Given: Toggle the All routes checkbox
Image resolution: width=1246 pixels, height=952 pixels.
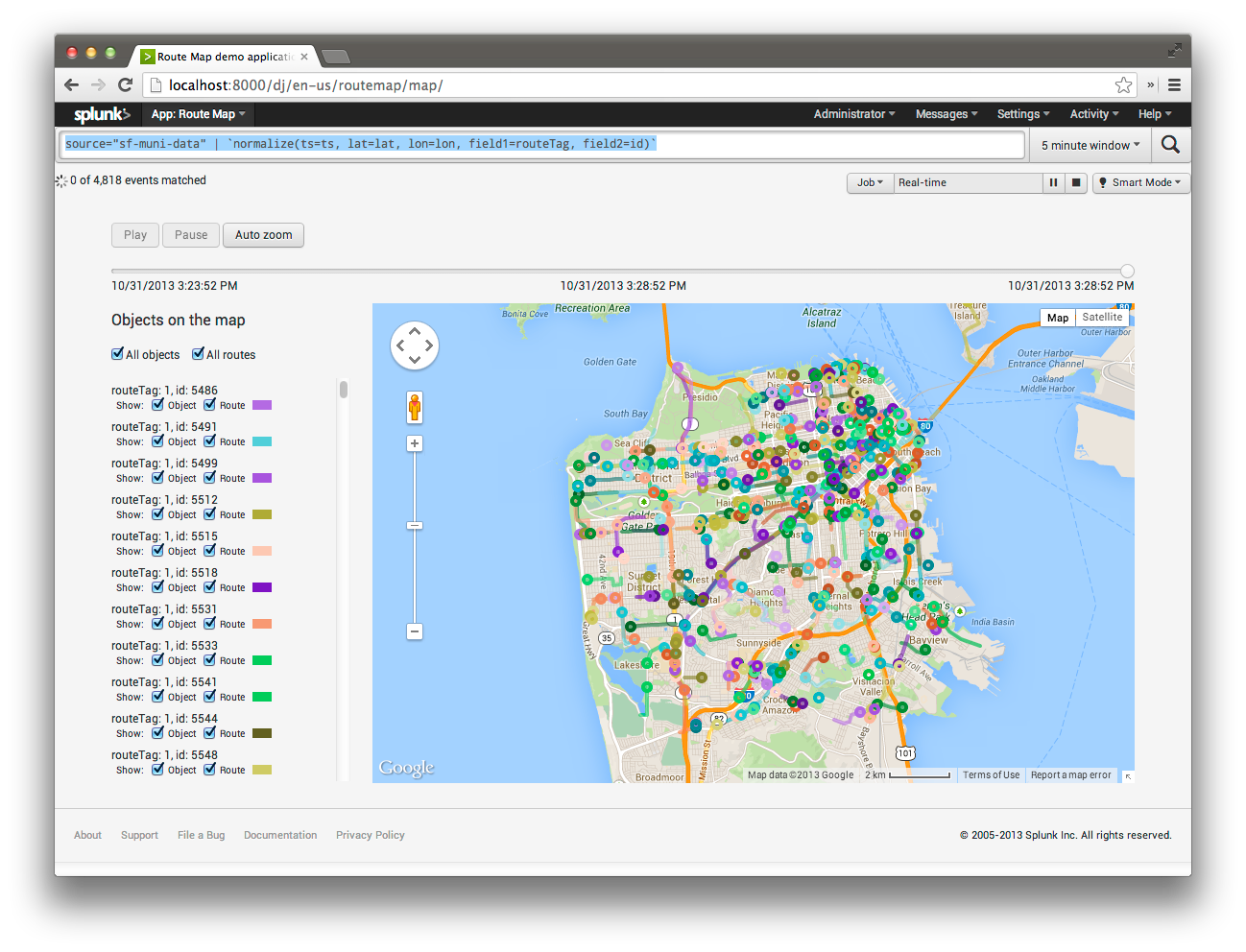Looking at the screenshot, I should pyautogui.click(x=199, y=354).
